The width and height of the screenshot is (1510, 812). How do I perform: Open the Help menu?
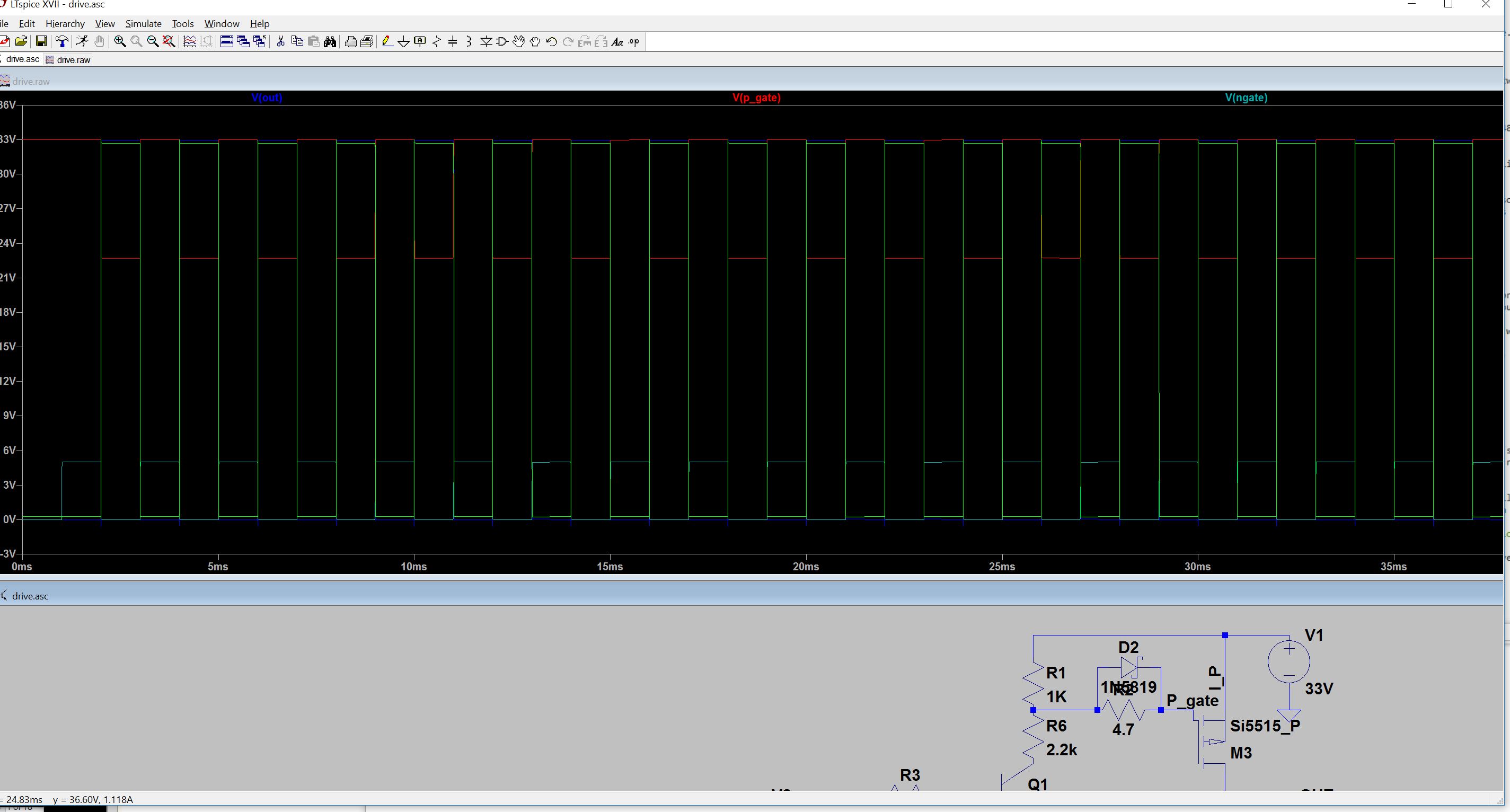(x=260, y=23)
